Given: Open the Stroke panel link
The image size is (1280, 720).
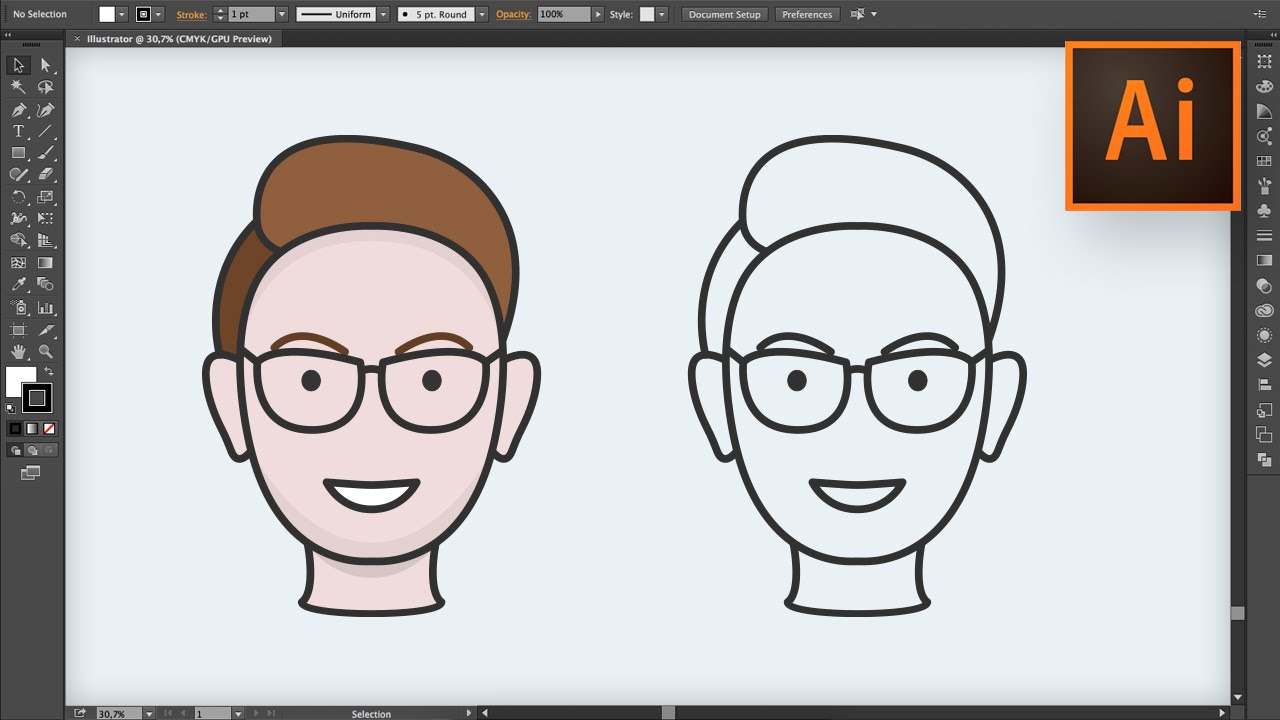Looking at the screenshot, I should pos(191,15).
